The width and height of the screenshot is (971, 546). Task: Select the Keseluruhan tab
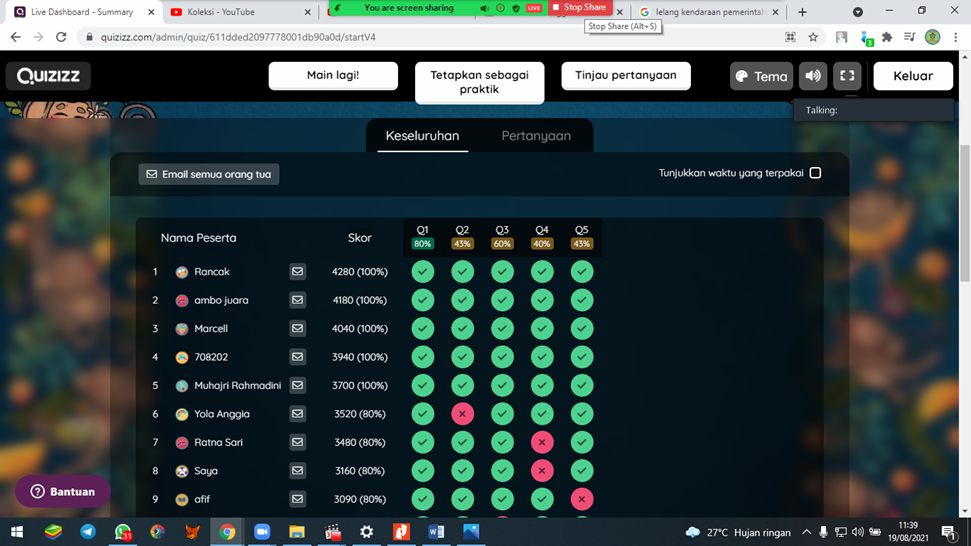[x=422, y=136]
